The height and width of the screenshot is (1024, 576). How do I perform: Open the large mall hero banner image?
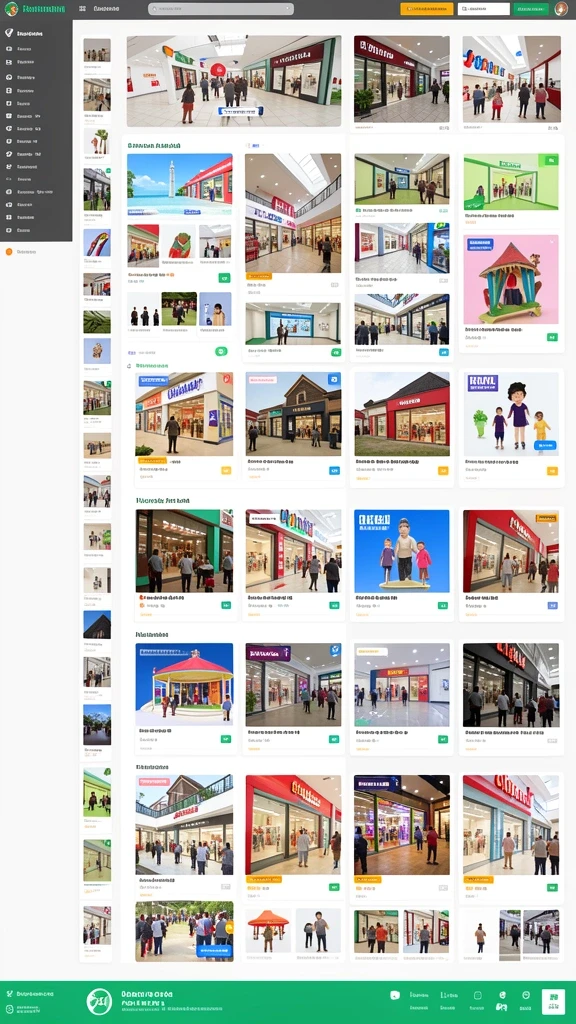click(x=234, y=81)
